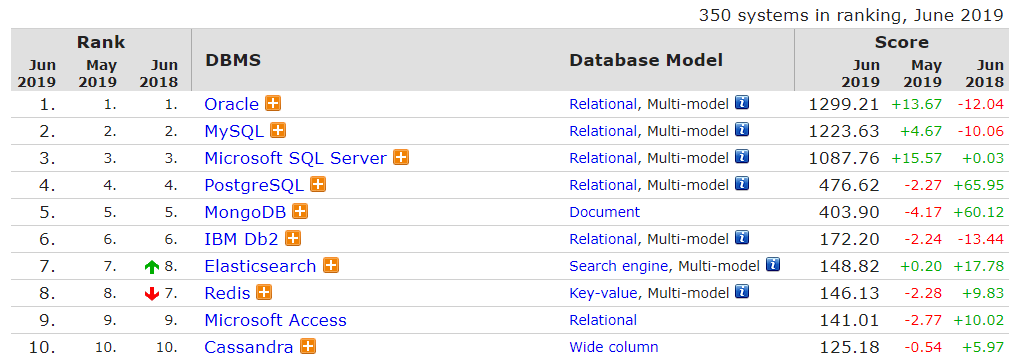Click the Relational link in MySQL's row
This screenshot has width=1021, height=361.
pos(603,131)
